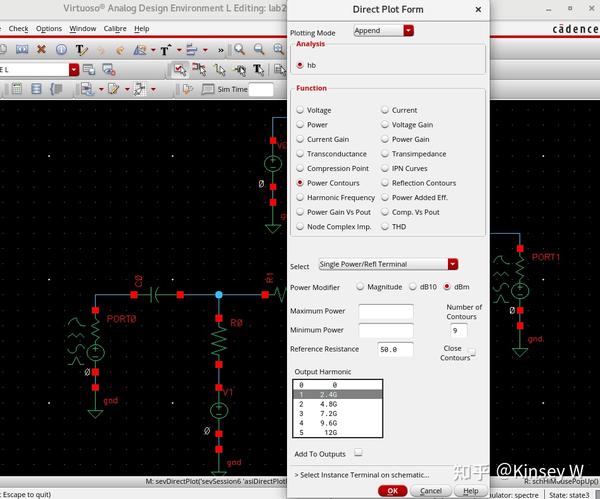This screenshot has width=600, height=499.
Task: Expand the toolbar overflow chevron »
Action: [x=221, y=50]
